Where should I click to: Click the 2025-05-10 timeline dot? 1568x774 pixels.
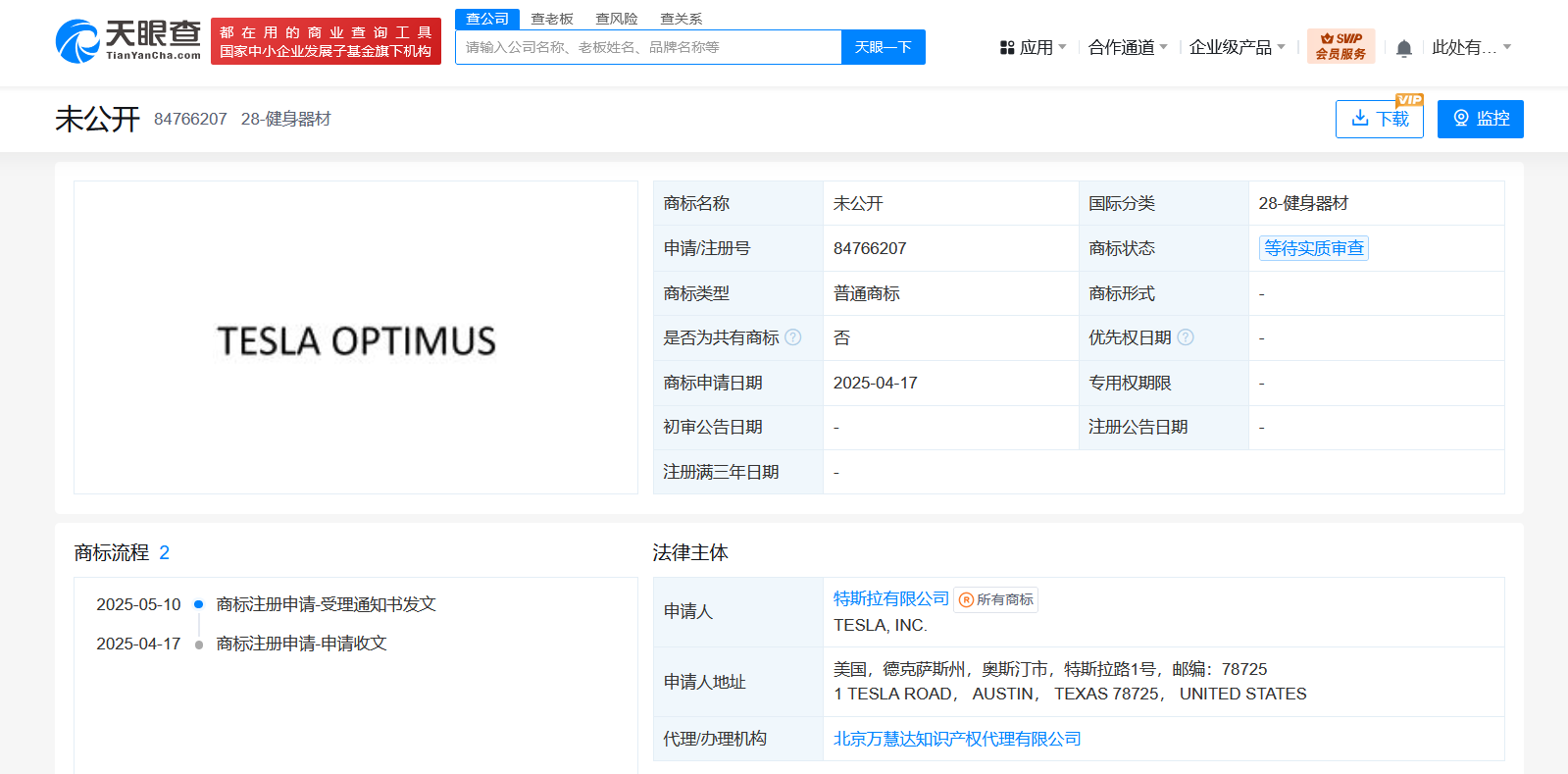pos(199,604)
